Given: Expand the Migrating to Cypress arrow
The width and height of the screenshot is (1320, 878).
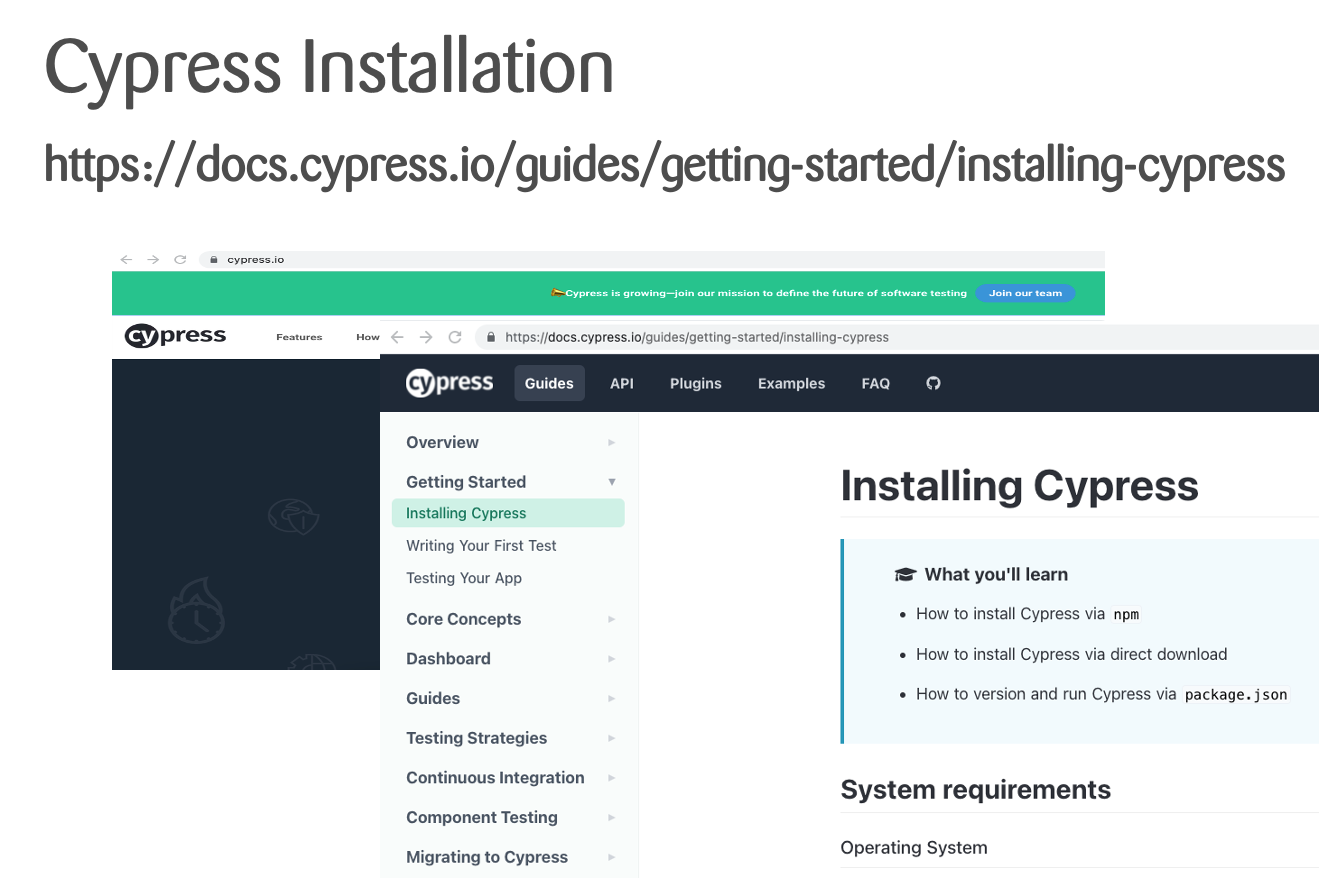Looking at the screenshot, I should 612,857.
